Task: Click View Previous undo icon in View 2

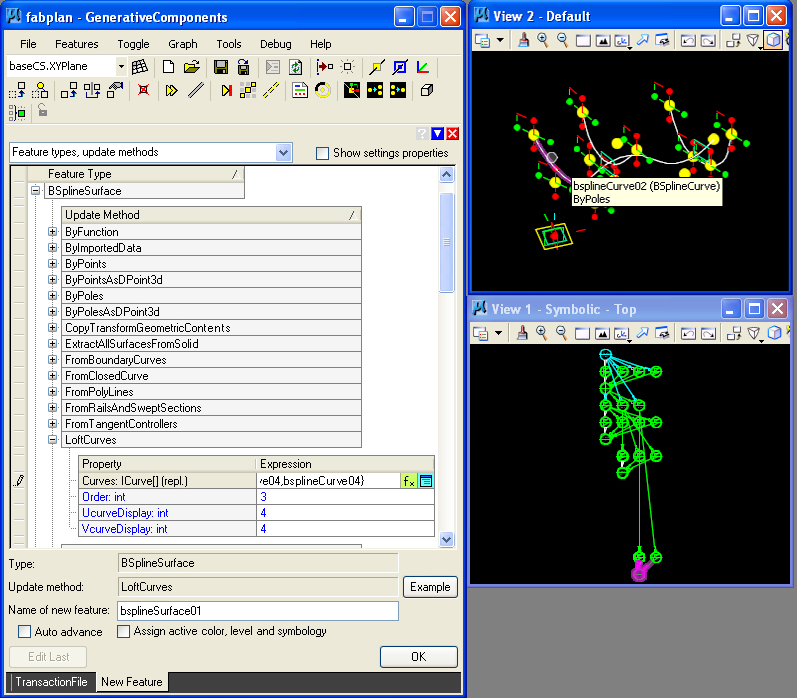Action: (688, 41)
